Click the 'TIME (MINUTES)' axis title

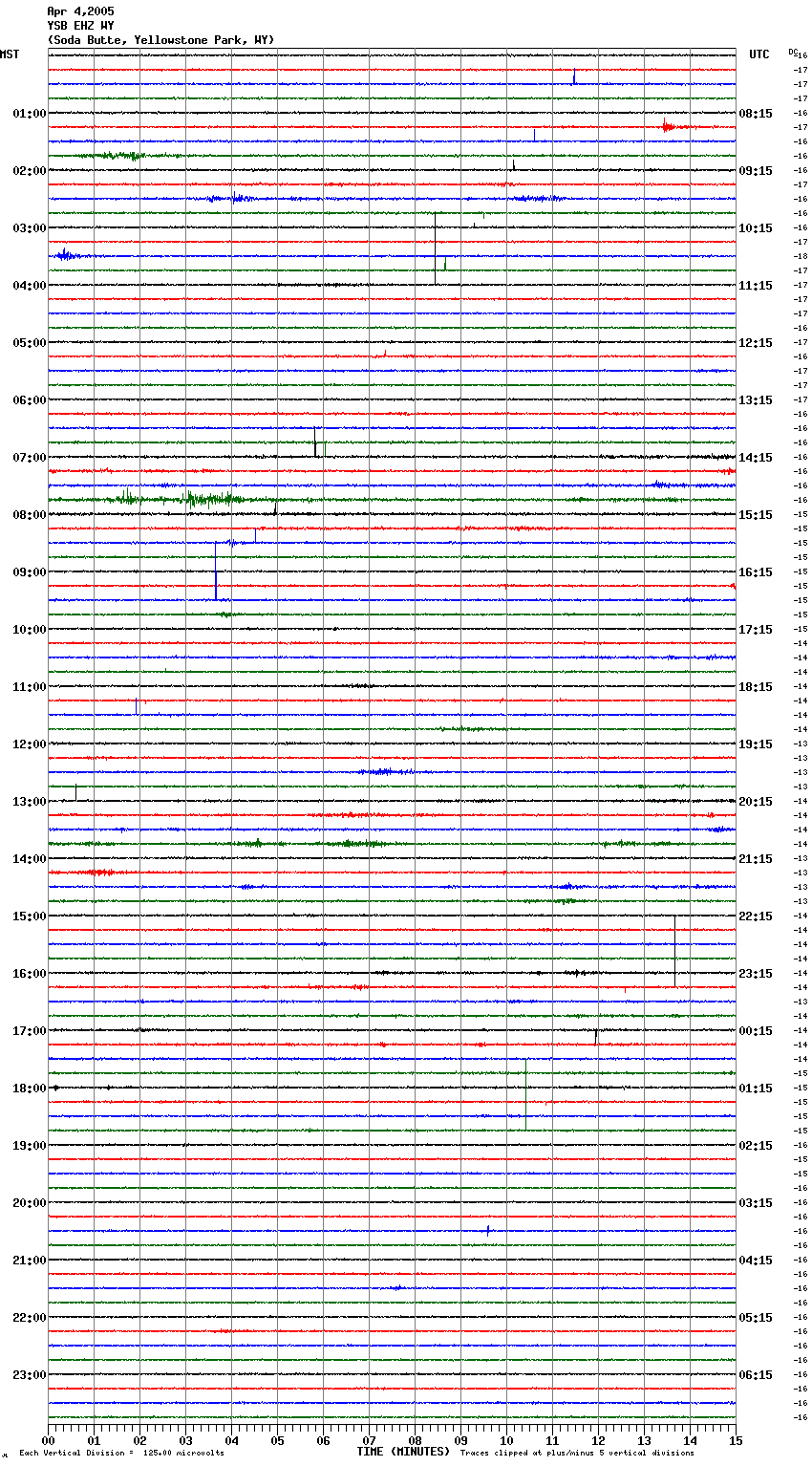pos(403,1452)
